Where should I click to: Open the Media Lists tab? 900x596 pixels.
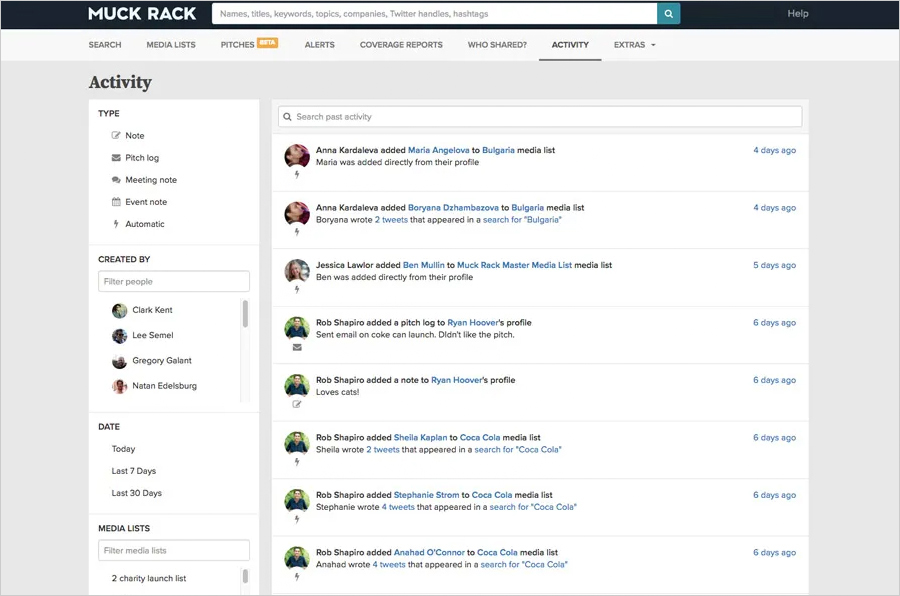coord(171,45)
